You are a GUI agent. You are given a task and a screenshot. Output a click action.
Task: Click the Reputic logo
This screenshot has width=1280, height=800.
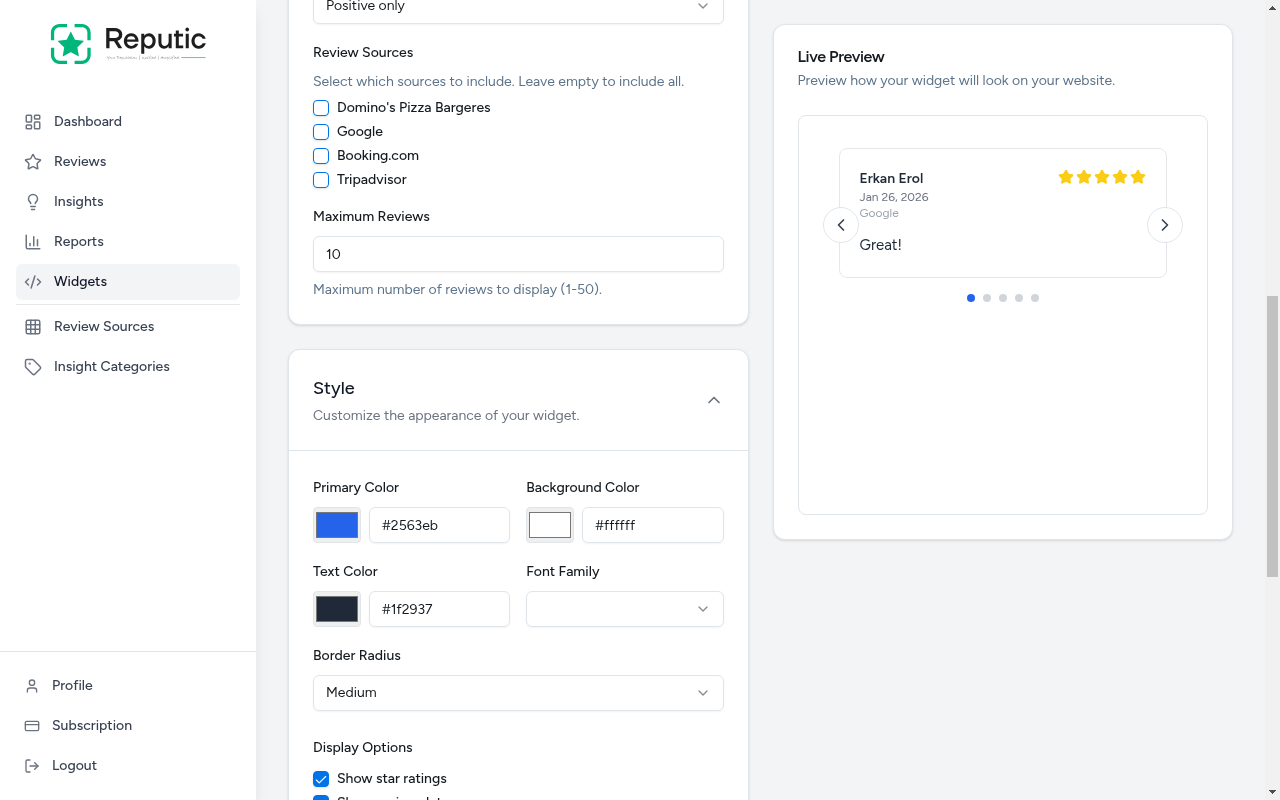128,43
